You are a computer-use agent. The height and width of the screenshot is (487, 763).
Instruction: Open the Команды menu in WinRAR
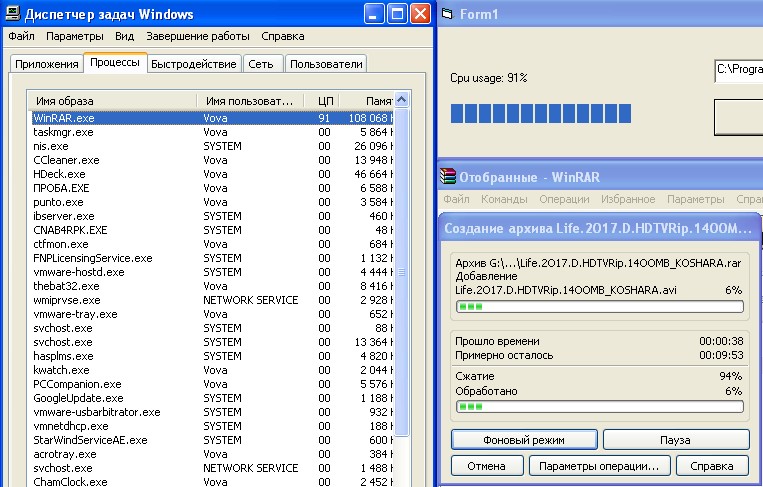[x=504, y=199]
